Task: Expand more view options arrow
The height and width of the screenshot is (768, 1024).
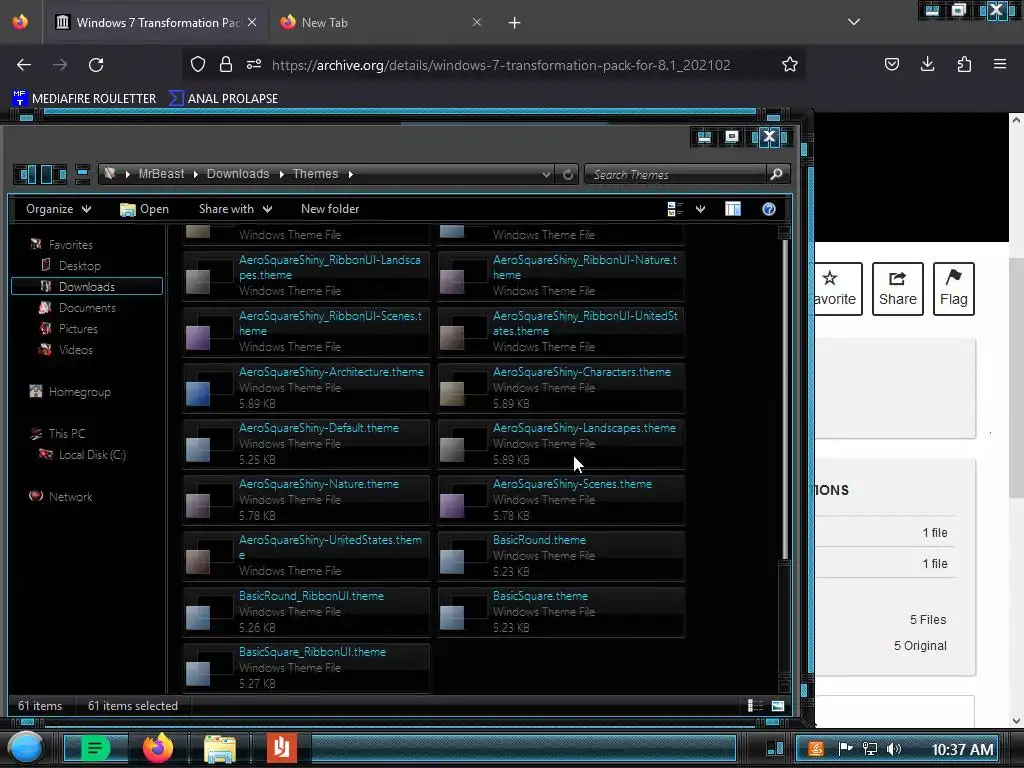Action: click(700, 209)
